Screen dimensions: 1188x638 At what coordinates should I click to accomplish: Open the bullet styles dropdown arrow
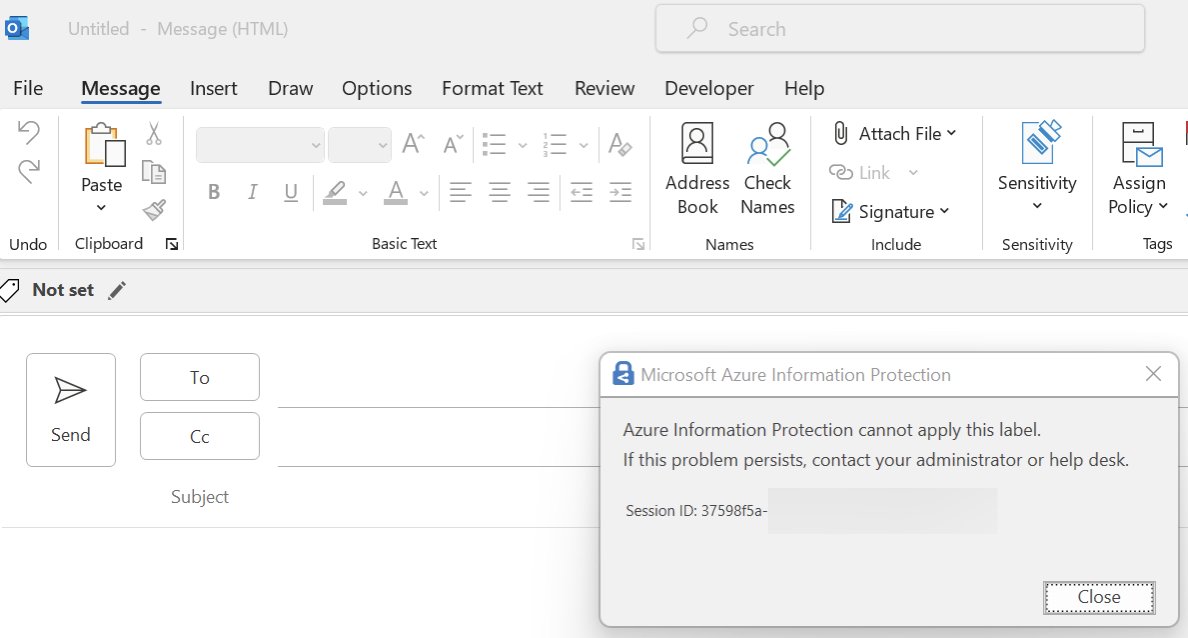522,145
